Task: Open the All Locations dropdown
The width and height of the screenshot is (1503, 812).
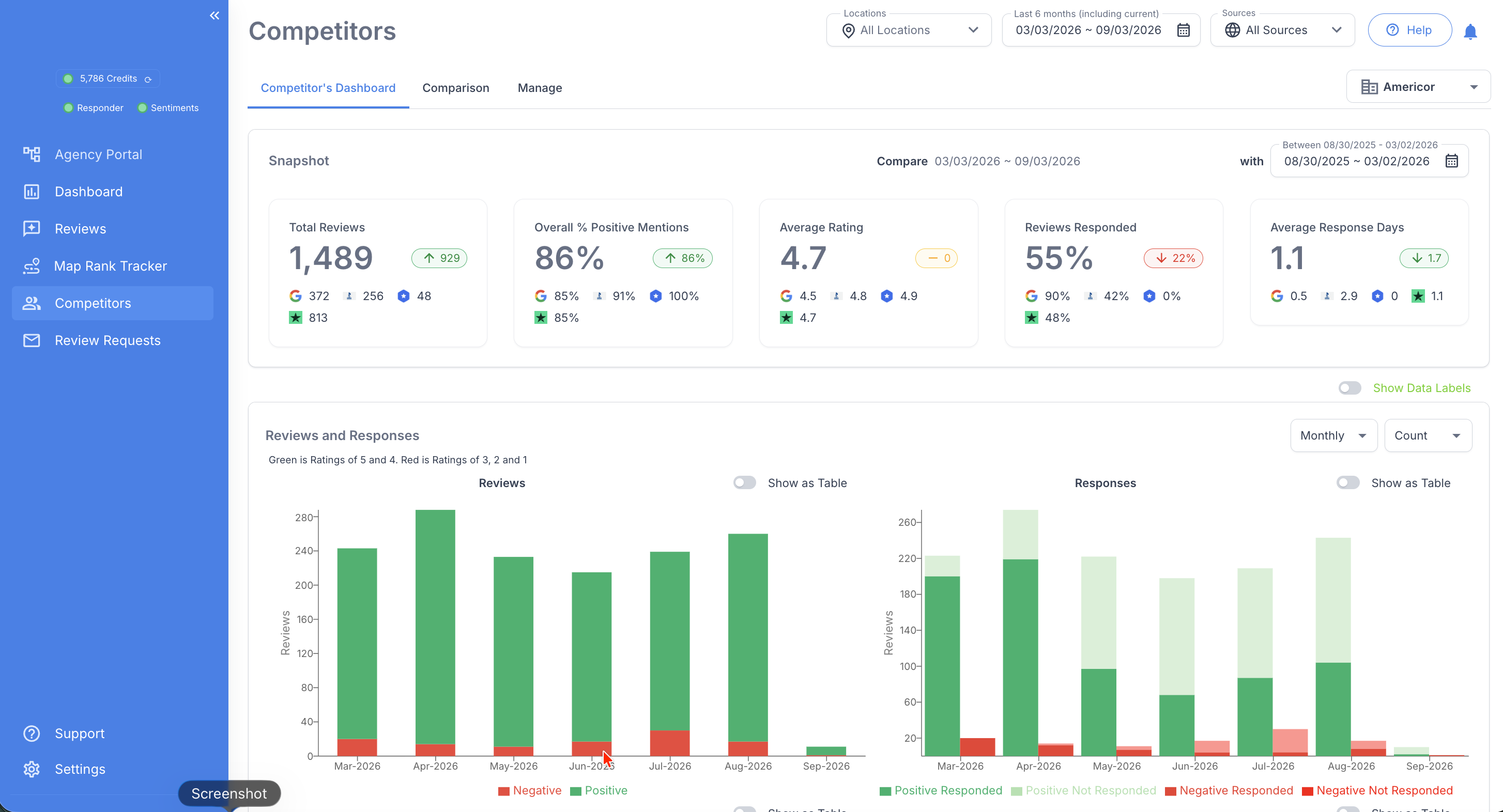Action: click(x=909, y=30)
